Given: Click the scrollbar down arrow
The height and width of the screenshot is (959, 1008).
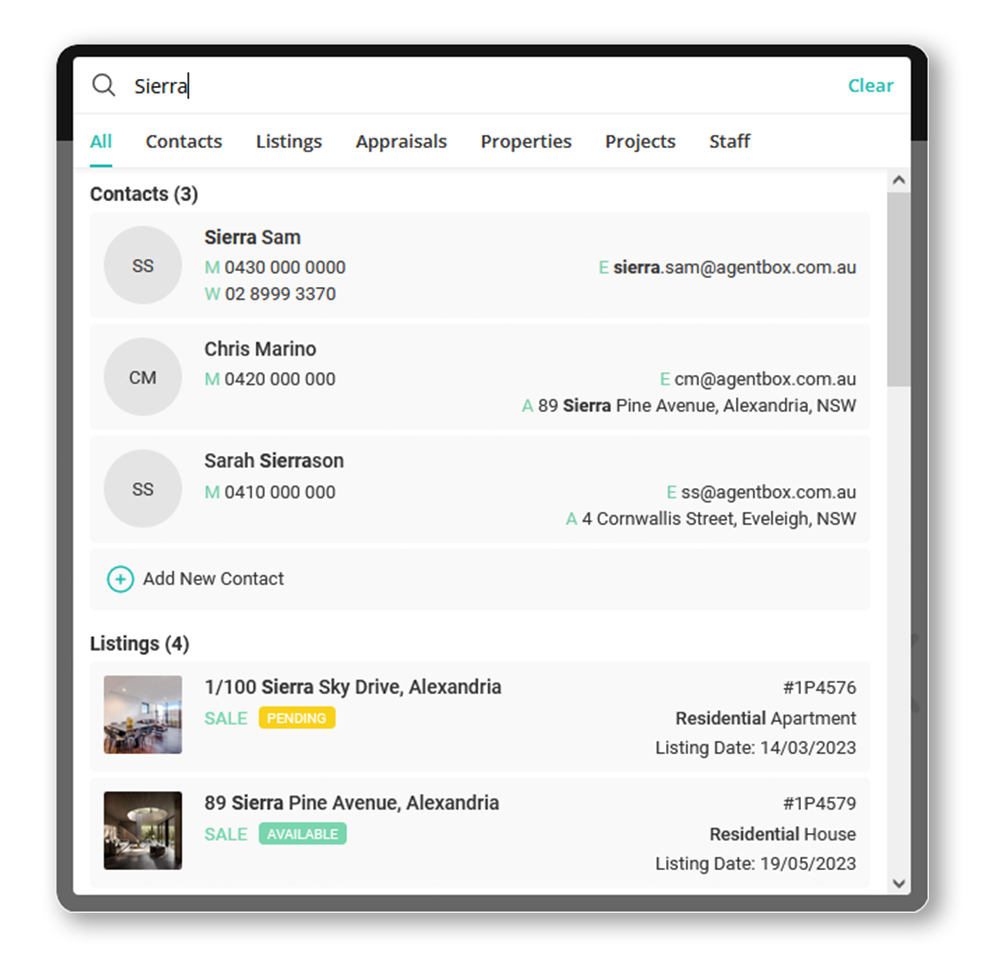Looking at the screenshot, I should pos(899,886).
